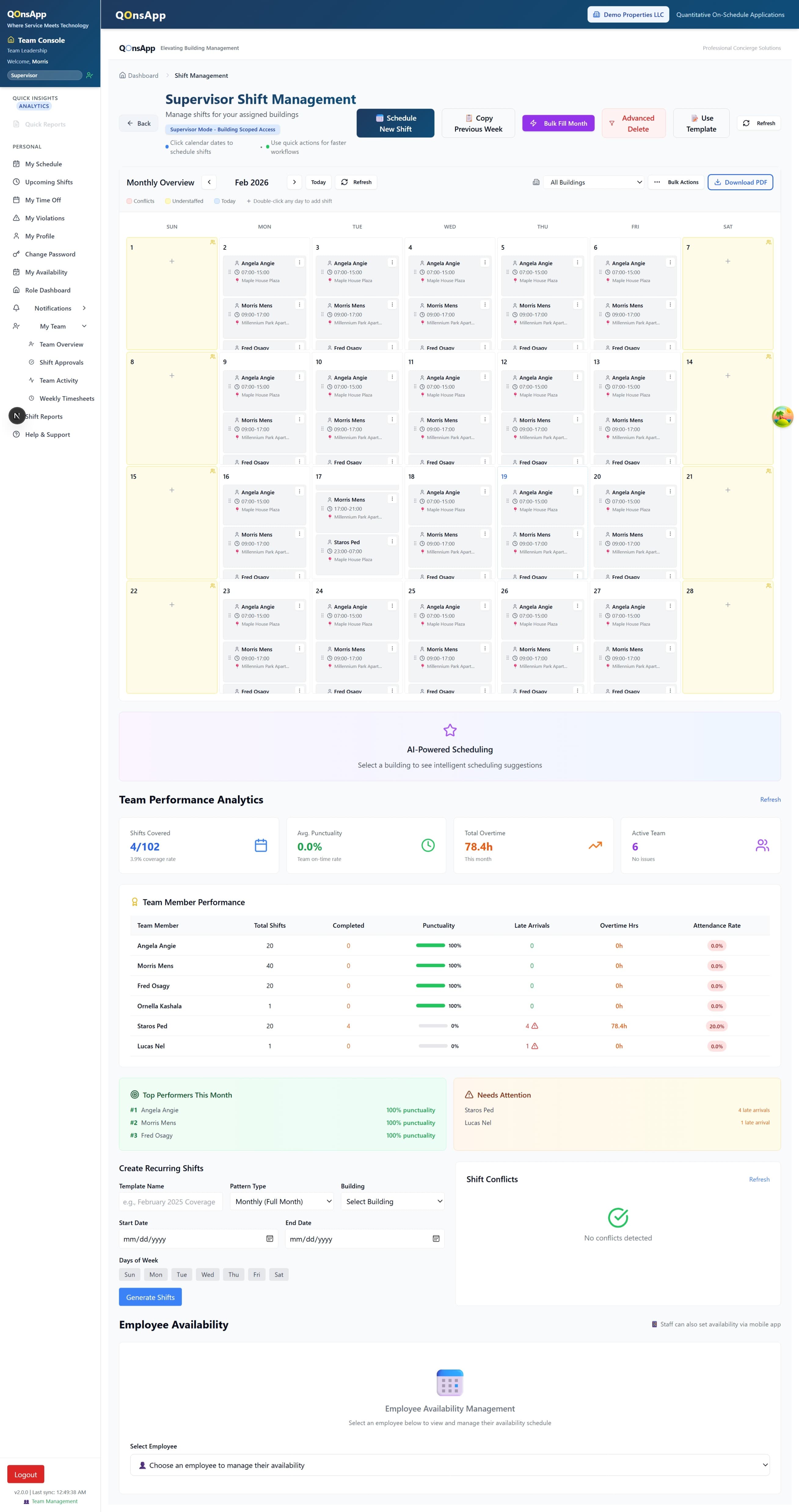Open the Download PDF export
The width and height of the screenshot is (799, 1512).
[740, 182]
